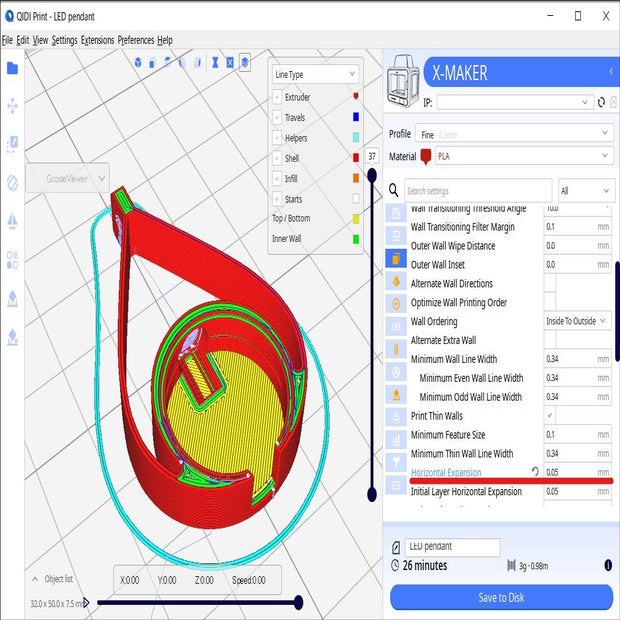This screenshot has height=620, width=620.
Task: Click the info icon near print time
Action: 608,566
